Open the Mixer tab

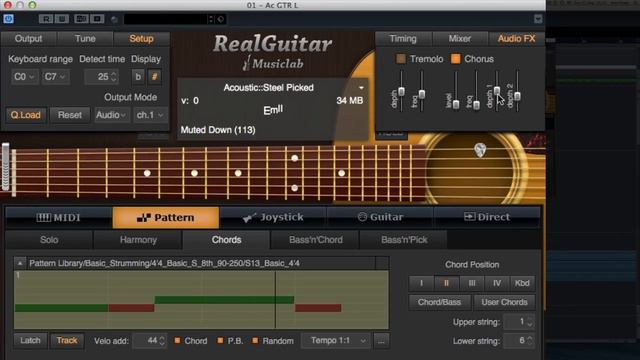[460, 39]
